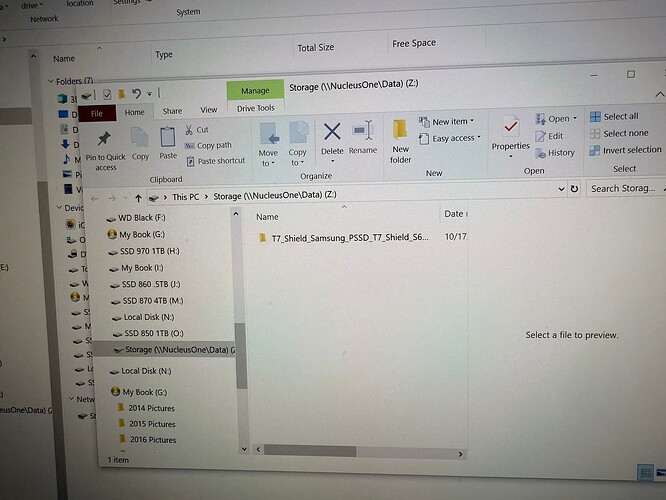This screenshot has width=666, height=500.
Task: Collapse Folders (7) group in back window
Action: click(x=51, y=81)
